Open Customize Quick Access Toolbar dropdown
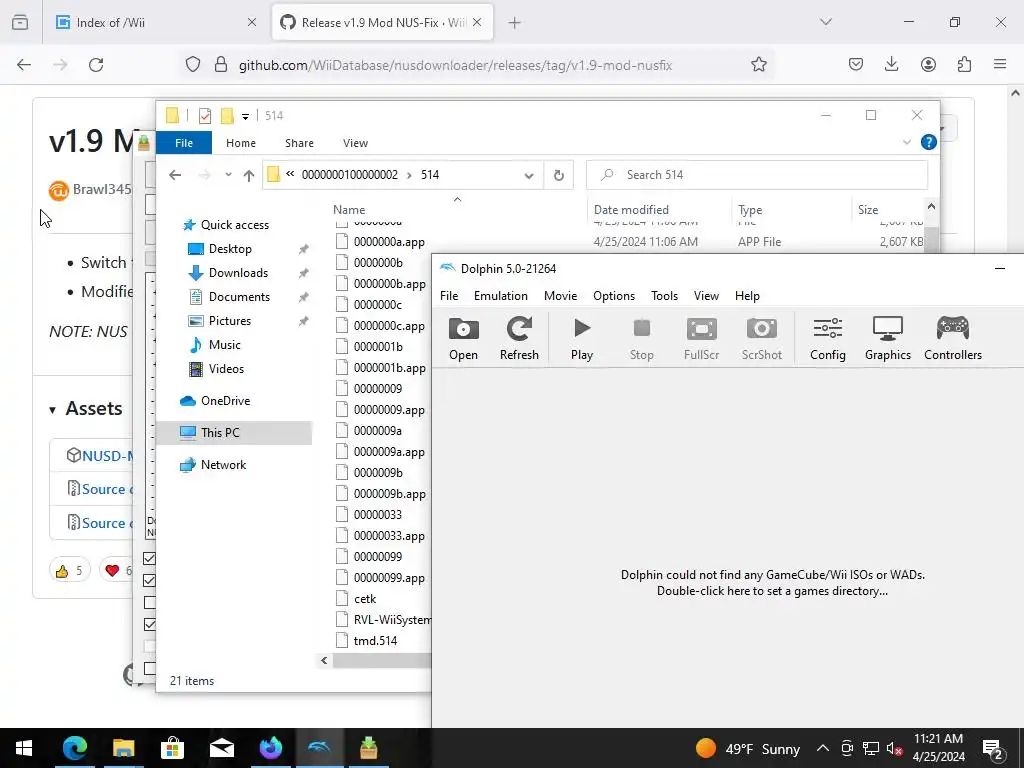This screenshot has height=768, width=1024. (x=246, y=116)
